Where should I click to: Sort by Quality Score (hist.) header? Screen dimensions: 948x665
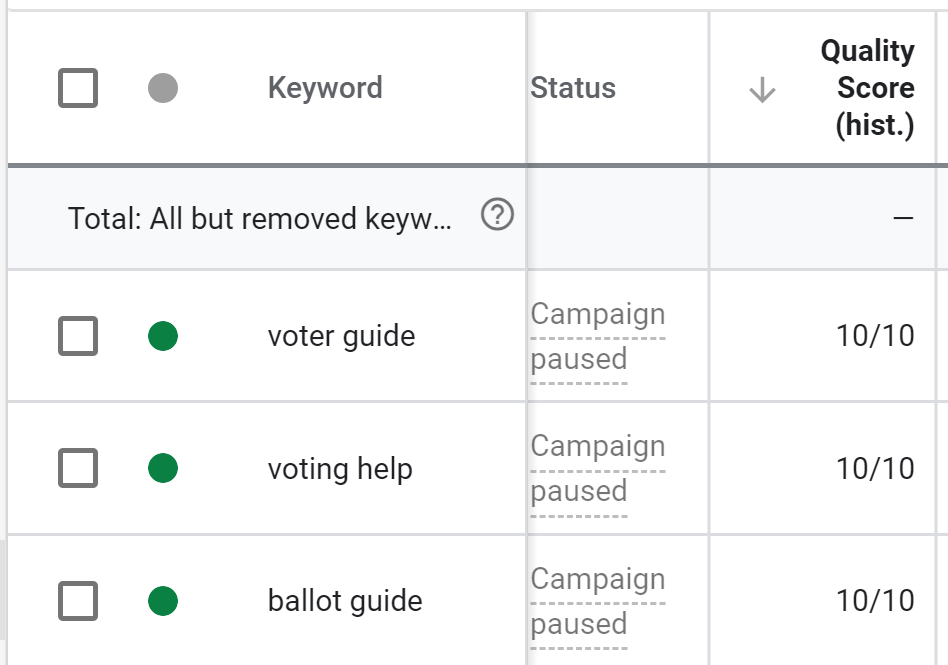tap(867, 88)
